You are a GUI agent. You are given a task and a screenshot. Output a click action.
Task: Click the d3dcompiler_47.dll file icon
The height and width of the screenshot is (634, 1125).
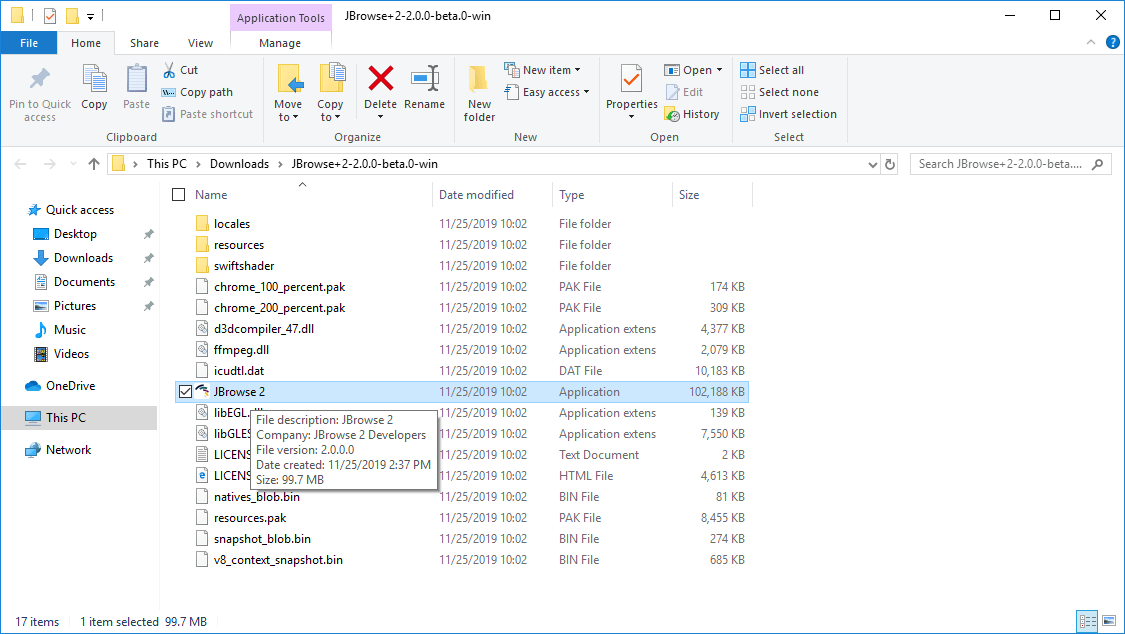click(202, 328)
